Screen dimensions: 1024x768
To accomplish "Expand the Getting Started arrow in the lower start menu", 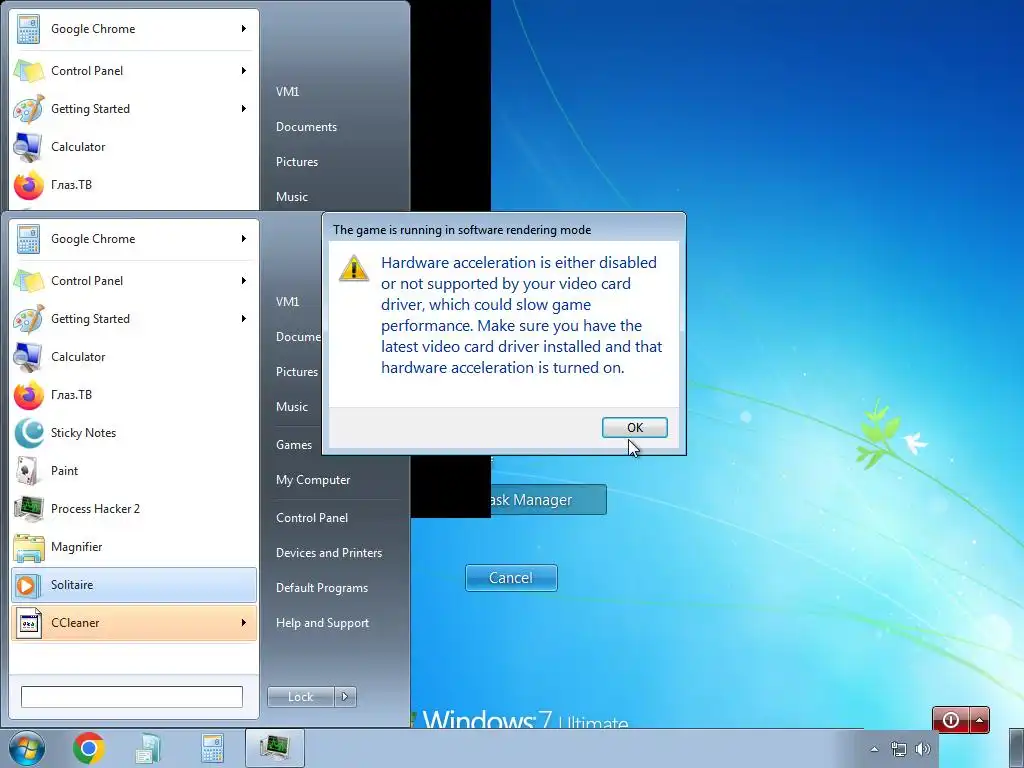I will coord(244,318).
